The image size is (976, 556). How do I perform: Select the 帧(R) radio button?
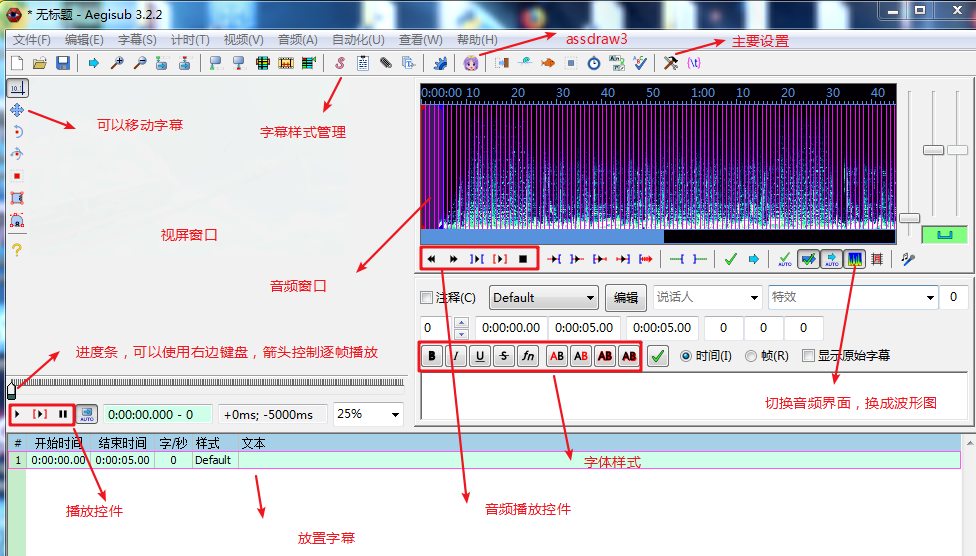point(751,356)
